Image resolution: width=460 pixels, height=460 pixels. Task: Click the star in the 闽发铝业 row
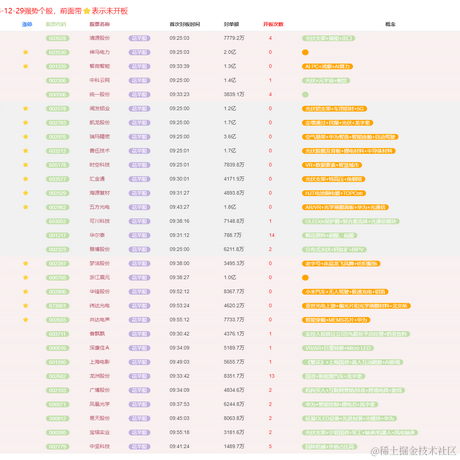[26, 109]
